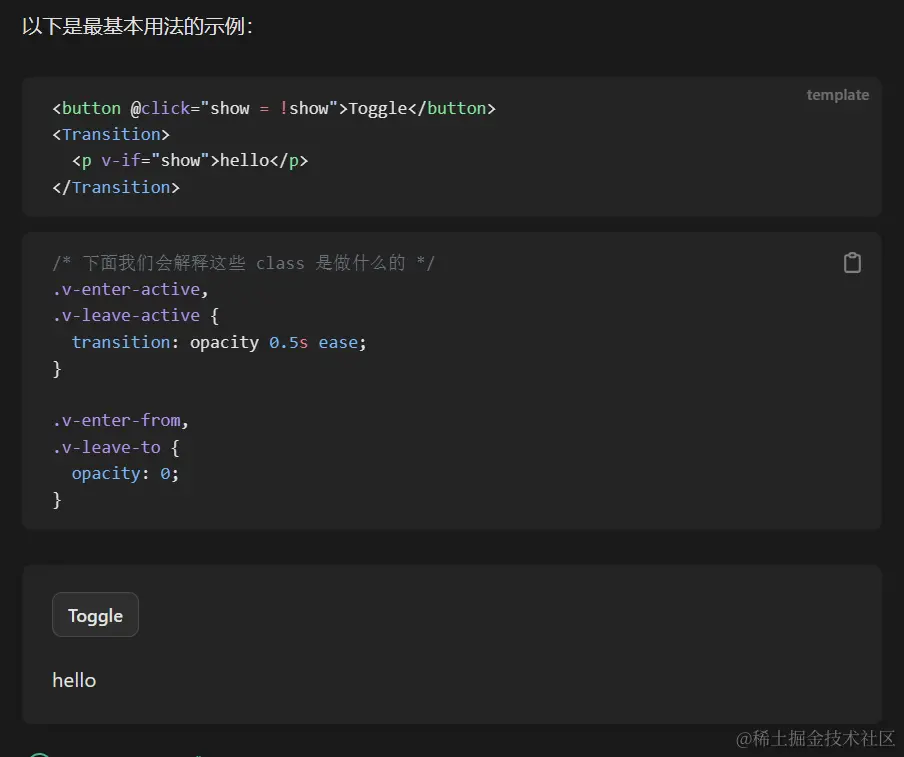Click the hello paragraph in demo
Image resolution: width=904 pixels, height=757 pixels.
tap(74, 680)
